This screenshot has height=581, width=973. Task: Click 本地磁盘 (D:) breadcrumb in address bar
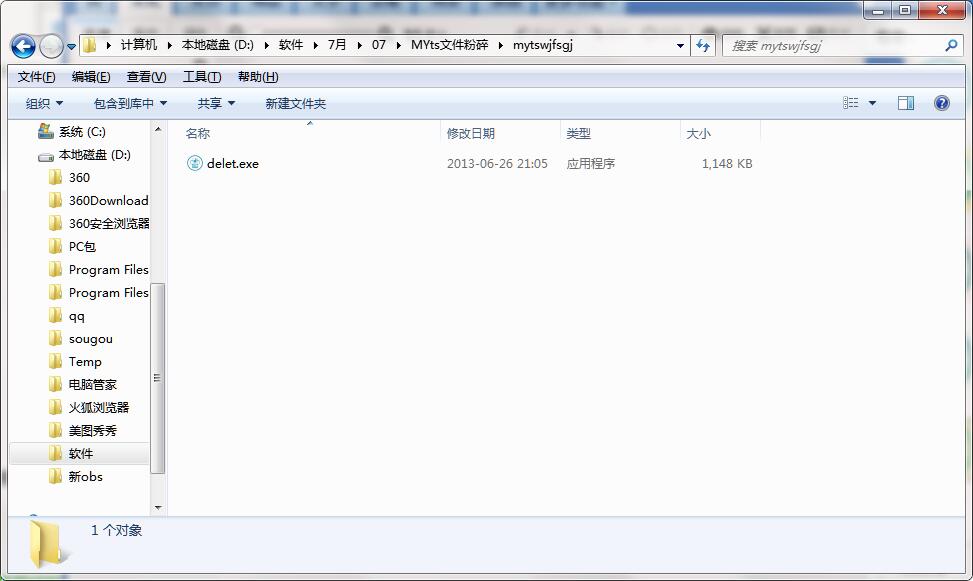[x=218, y=45]
